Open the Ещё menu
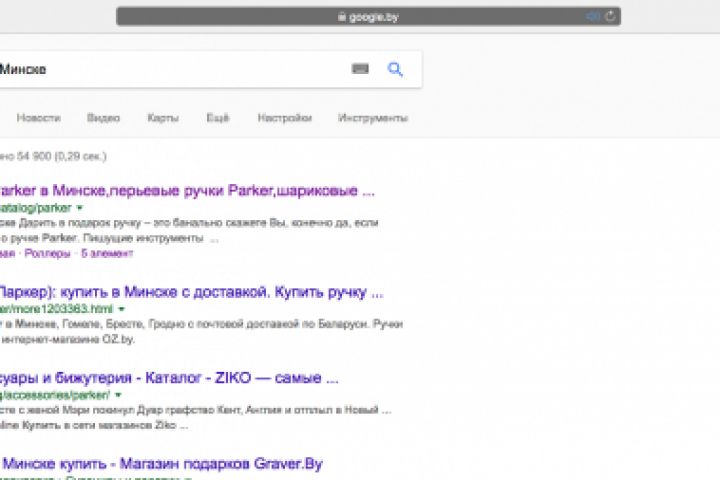The image size is (720, 480). (218, 118)
